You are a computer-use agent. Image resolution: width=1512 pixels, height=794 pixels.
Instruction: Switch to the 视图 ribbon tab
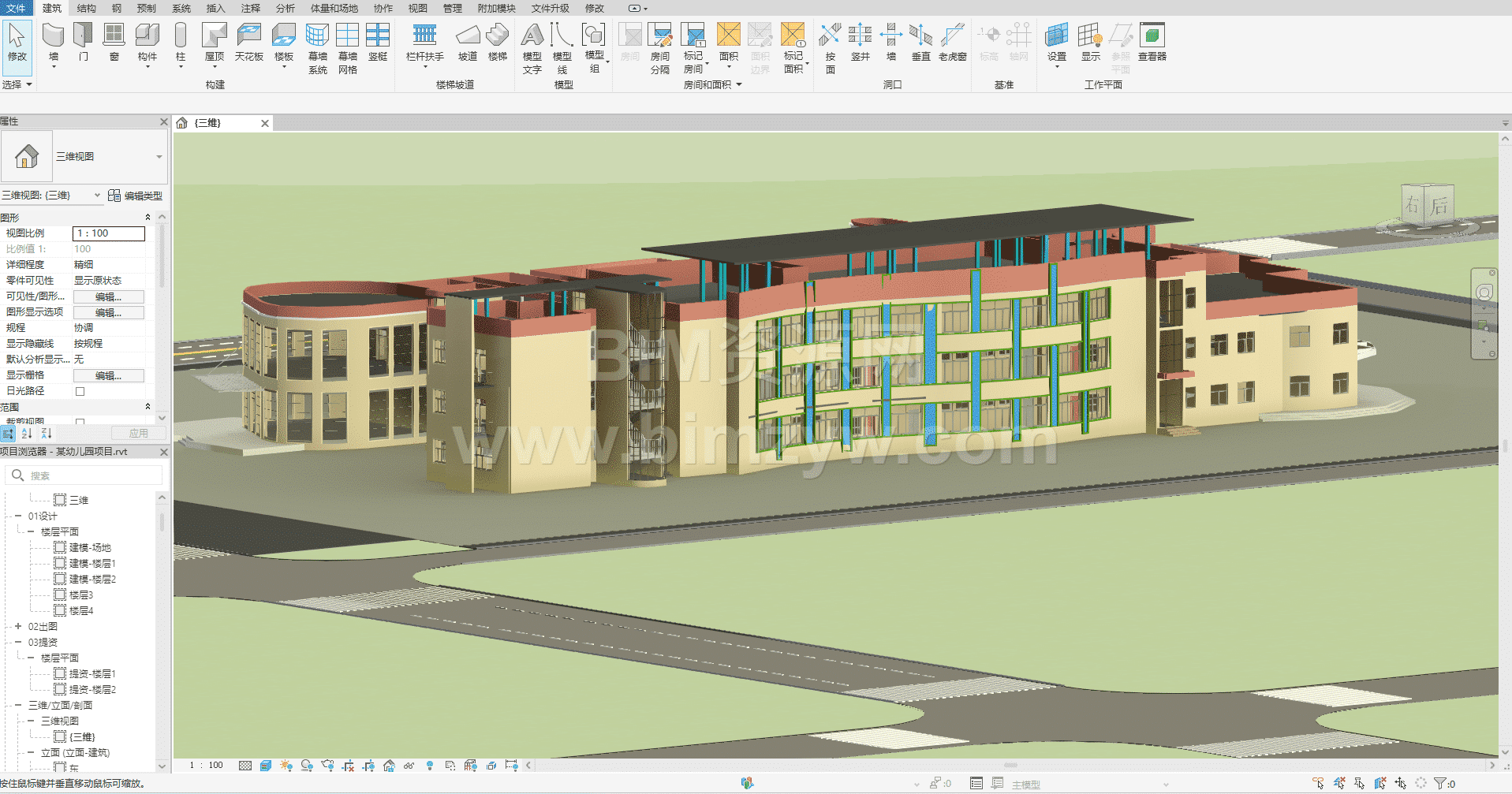point(417,8)
